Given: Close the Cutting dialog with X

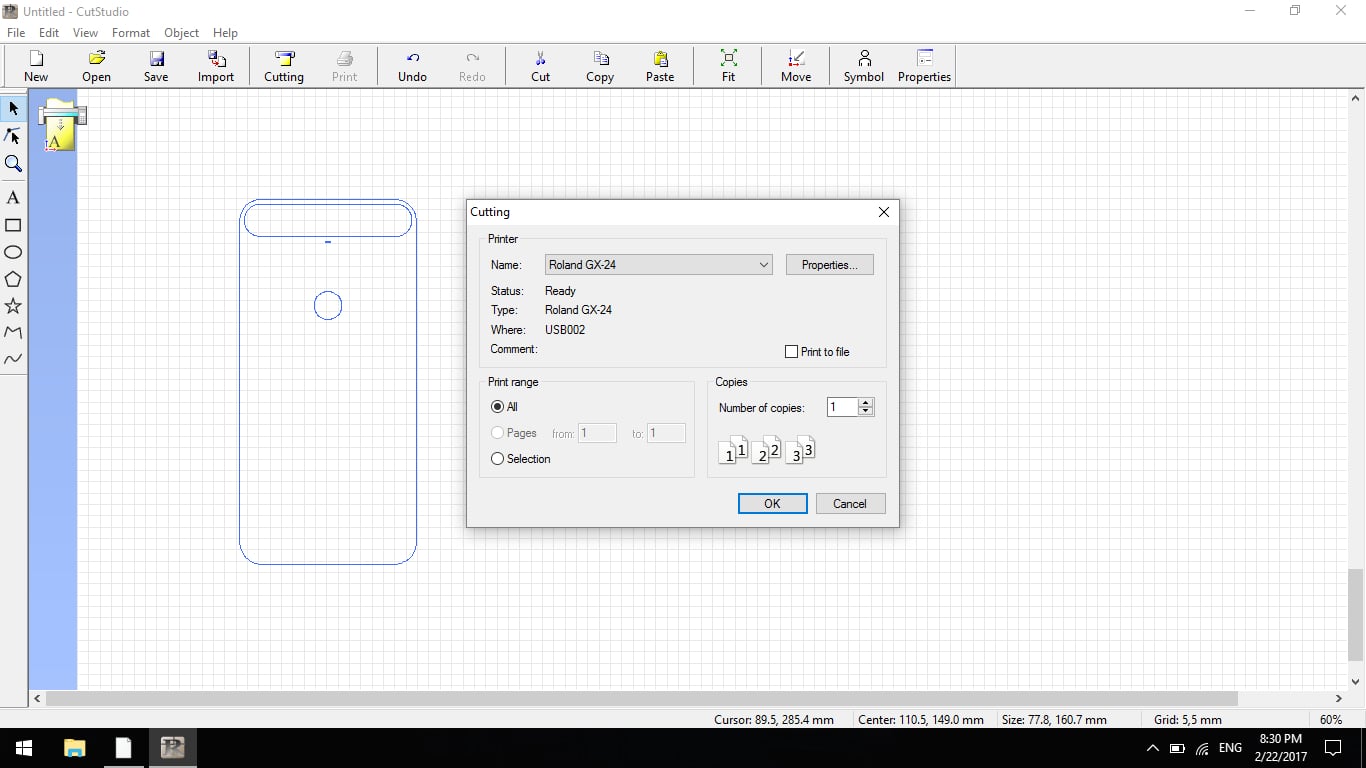Looking at the screenshot, I should point(883,212).
